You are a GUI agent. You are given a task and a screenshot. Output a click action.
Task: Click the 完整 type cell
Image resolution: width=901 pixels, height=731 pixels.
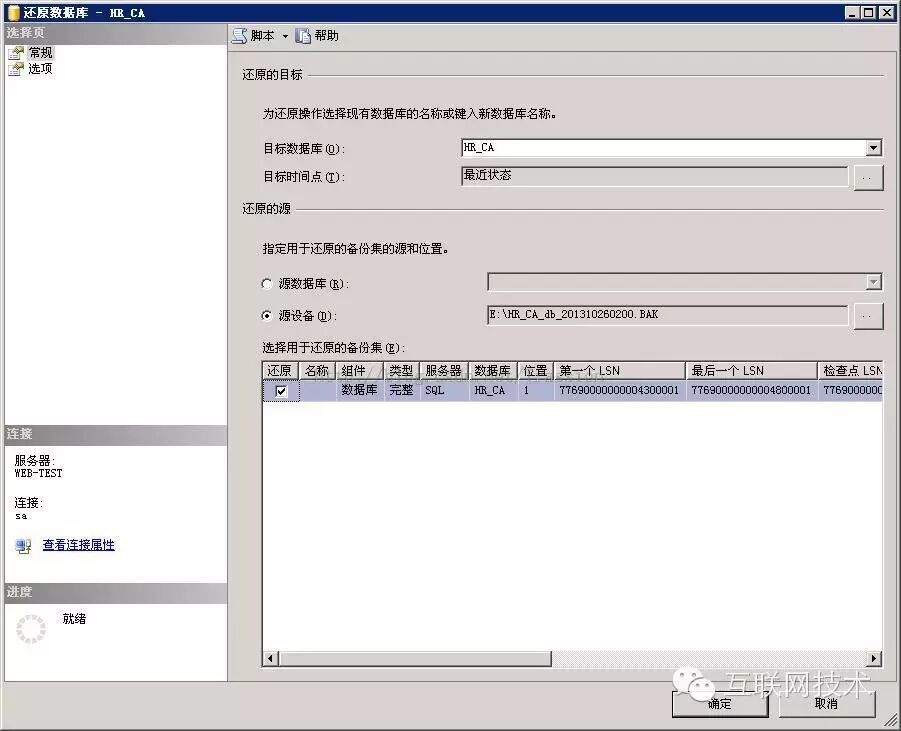tap(402, 390)
